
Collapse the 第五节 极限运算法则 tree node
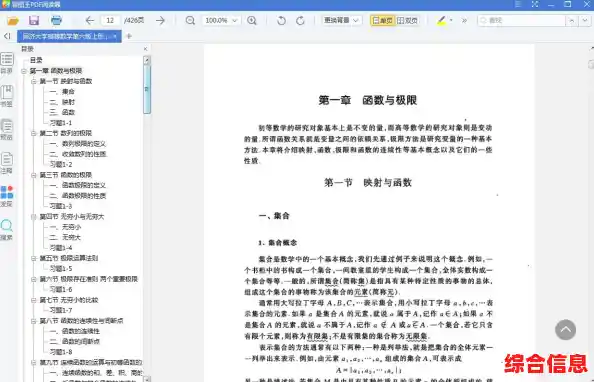[x=34, y=258]
